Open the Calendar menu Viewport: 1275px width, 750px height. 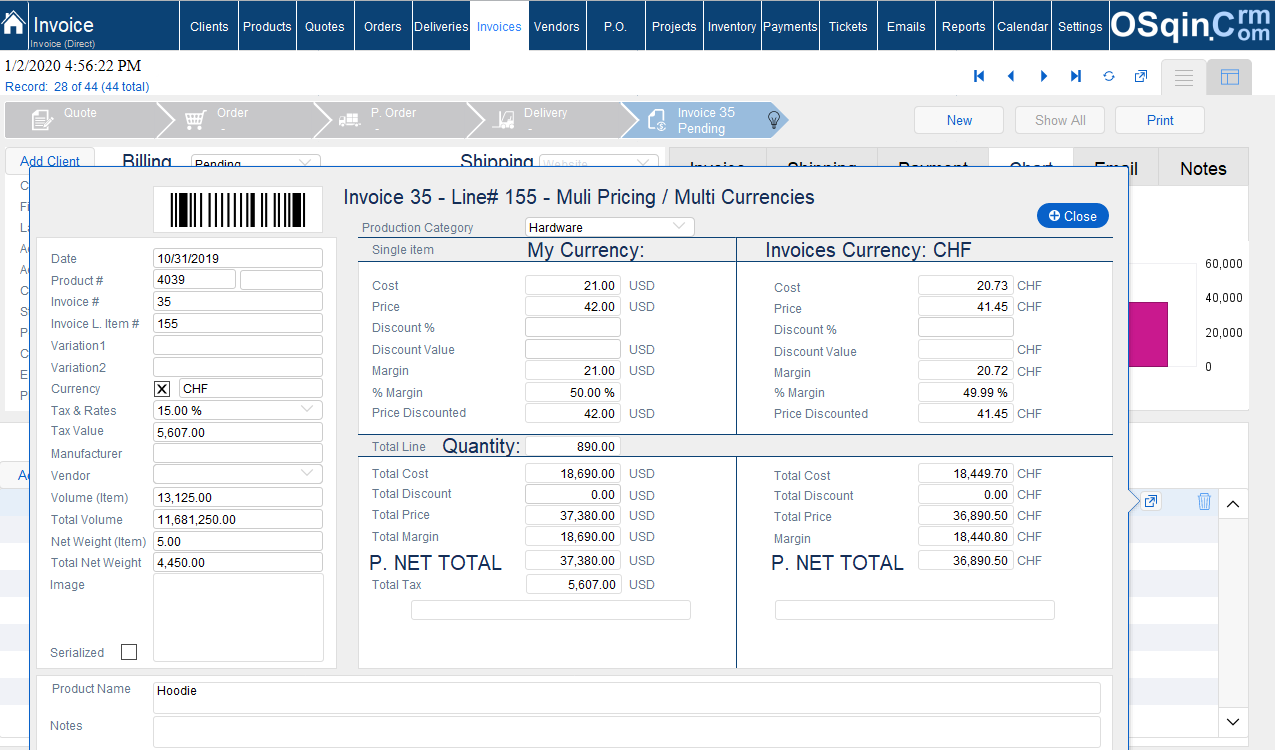coord(1023,26)
